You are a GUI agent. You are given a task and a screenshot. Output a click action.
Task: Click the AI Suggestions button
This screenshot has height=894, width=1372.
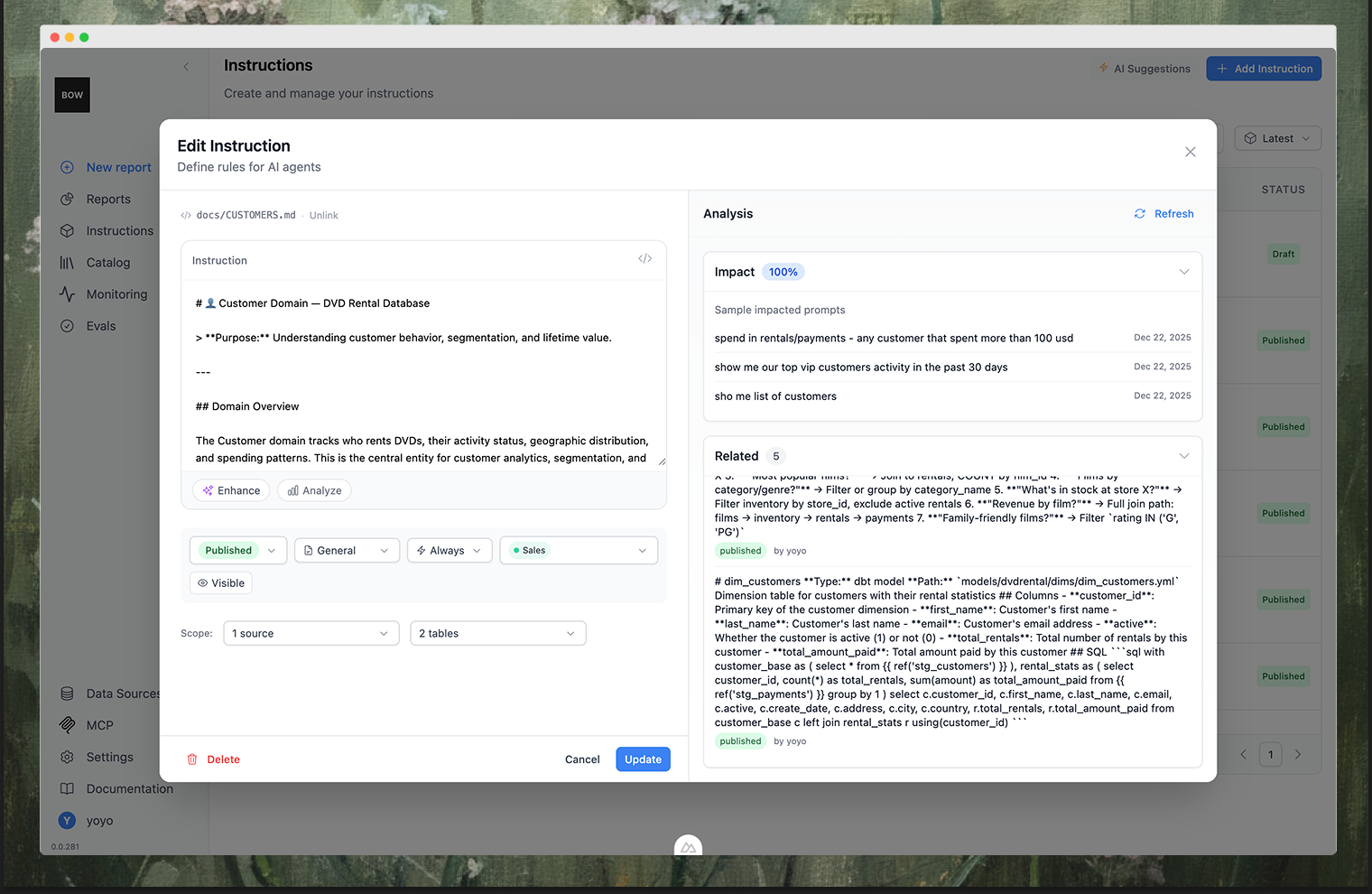[x=1145, y=69]
